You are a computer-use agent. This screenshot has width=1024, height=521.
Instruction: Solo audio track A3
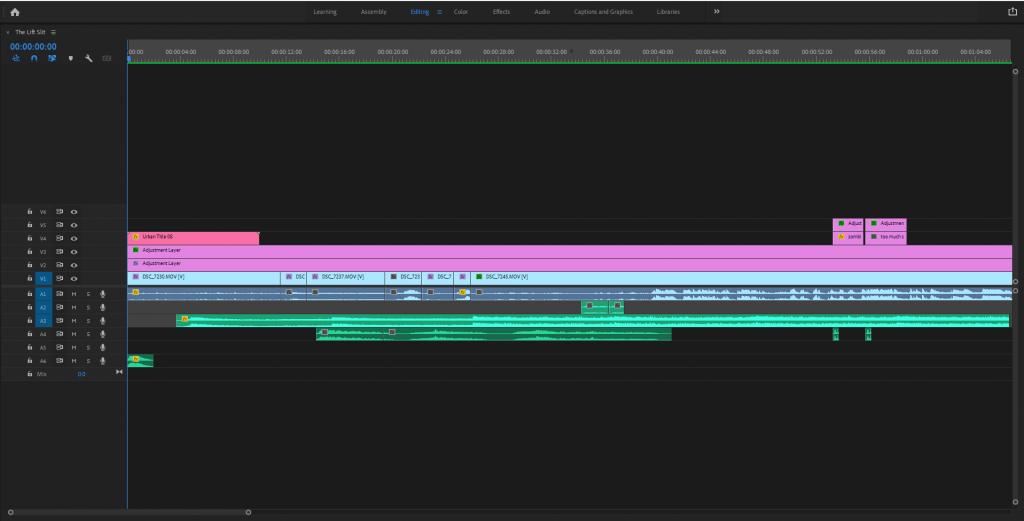point(88,321)
